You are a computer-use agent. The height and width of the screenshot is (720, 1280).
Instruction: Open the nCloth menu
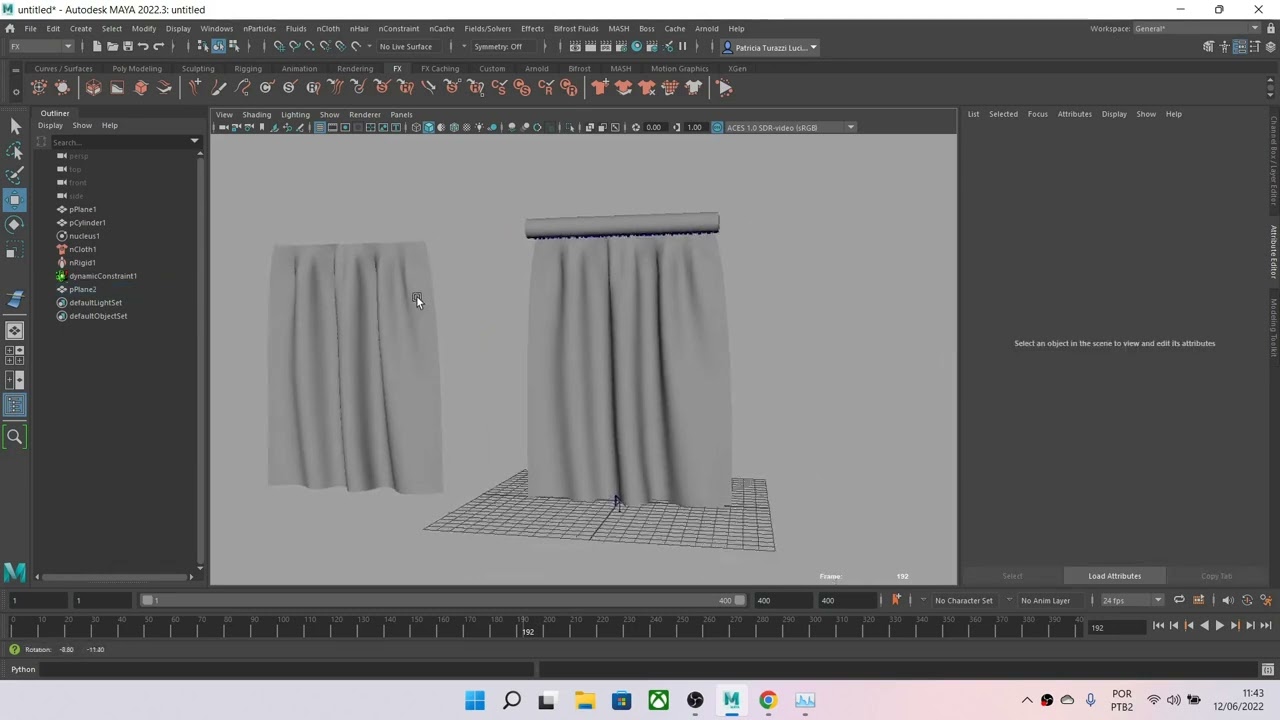tap(328, 28)
